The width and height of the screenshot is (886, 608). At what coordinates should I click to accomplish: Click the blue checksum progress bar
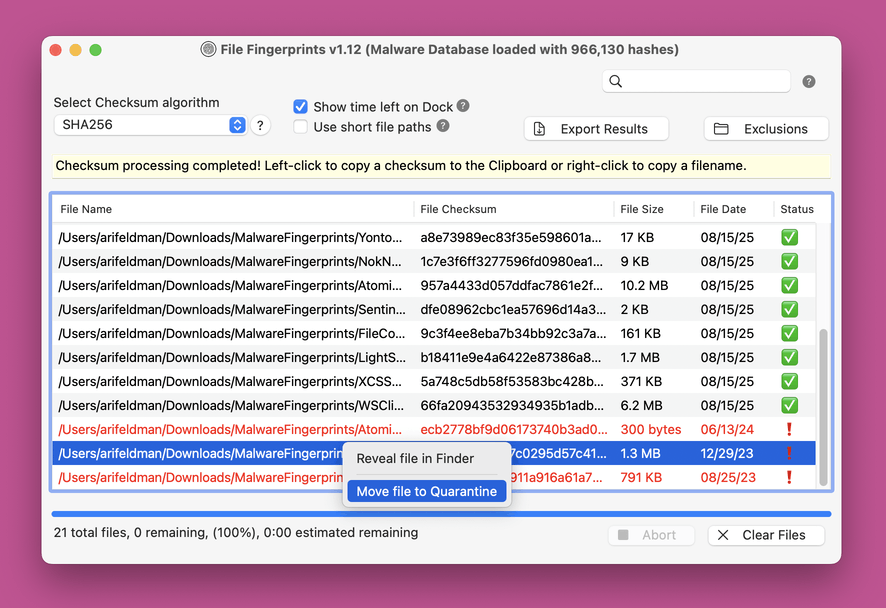[441, 514]
